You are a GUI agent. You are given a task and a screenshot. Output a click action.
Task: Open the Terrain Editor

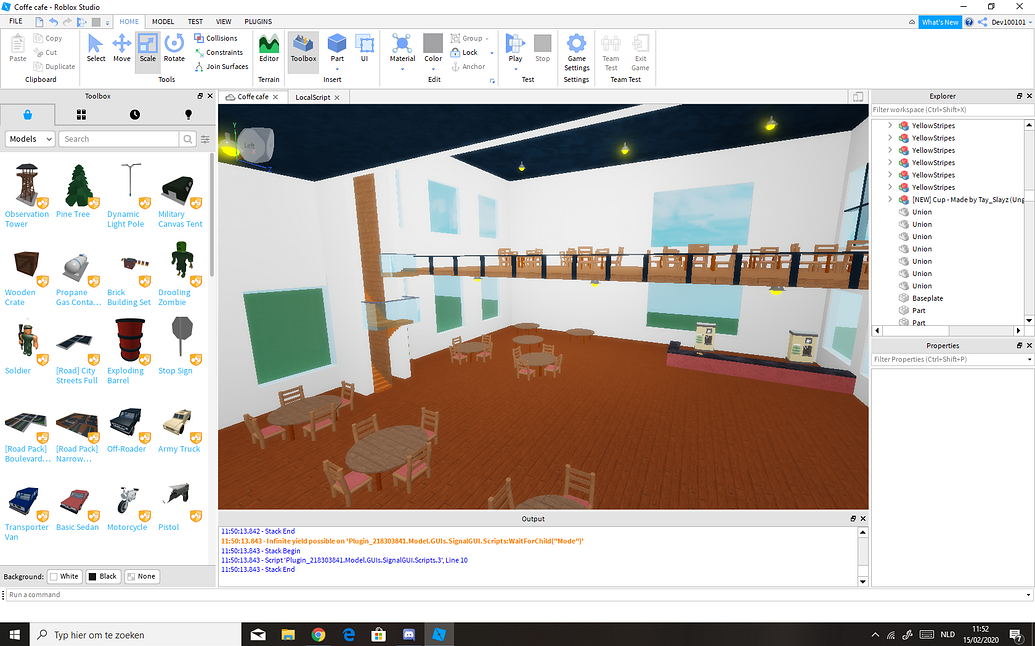pyautogui.click(x=269, y=48)
